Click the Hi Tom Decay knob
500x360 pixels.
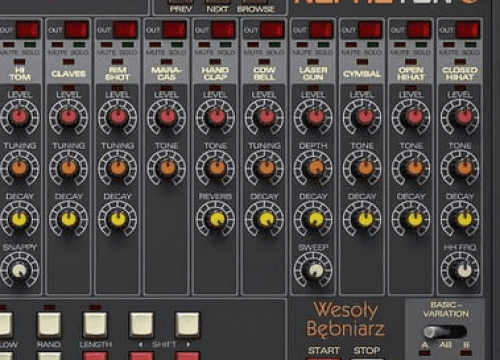pyautogui.click(x=20, y=219)
